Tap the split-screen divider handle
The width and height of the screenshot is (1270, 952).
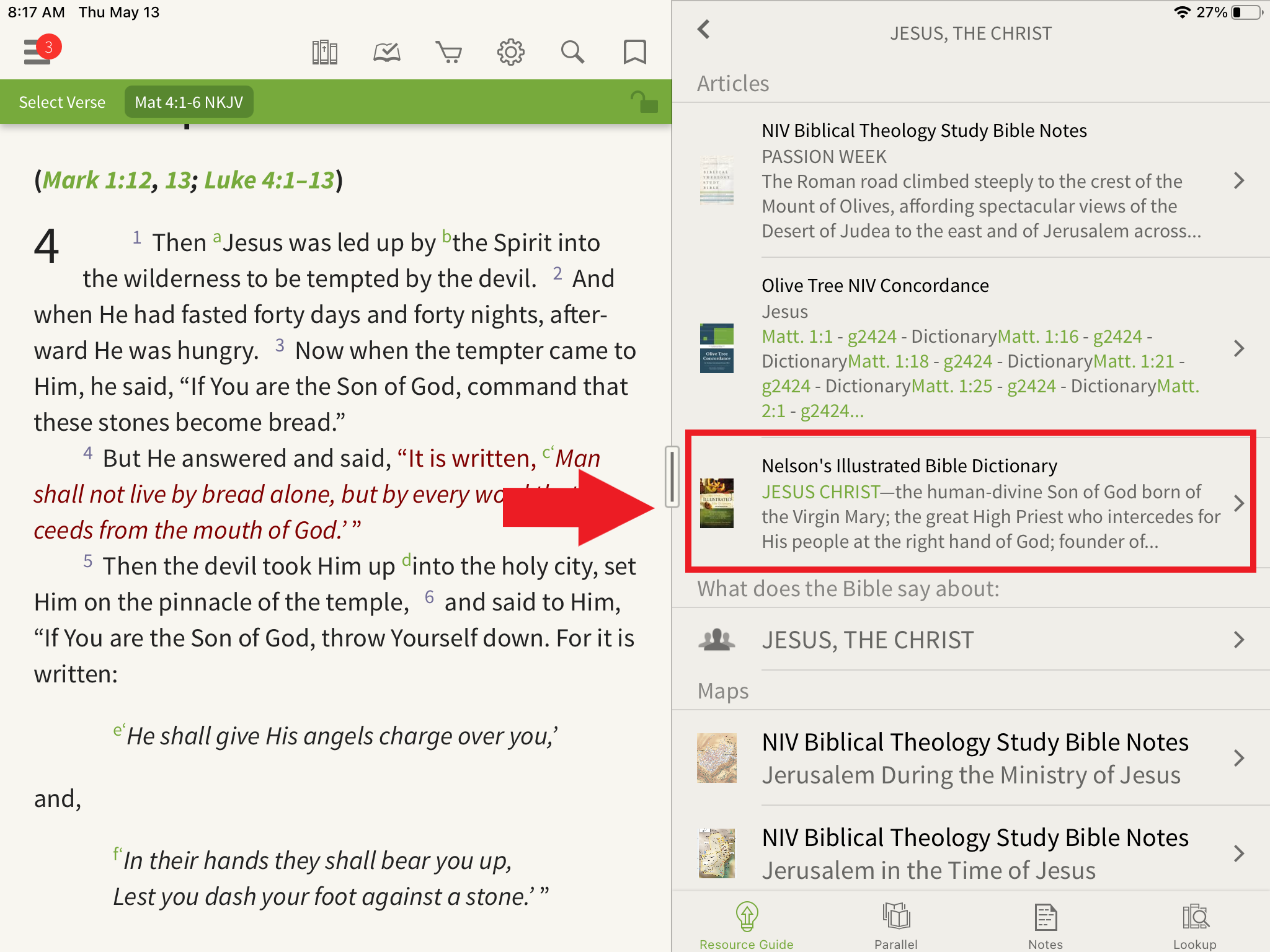click(672, 477)
